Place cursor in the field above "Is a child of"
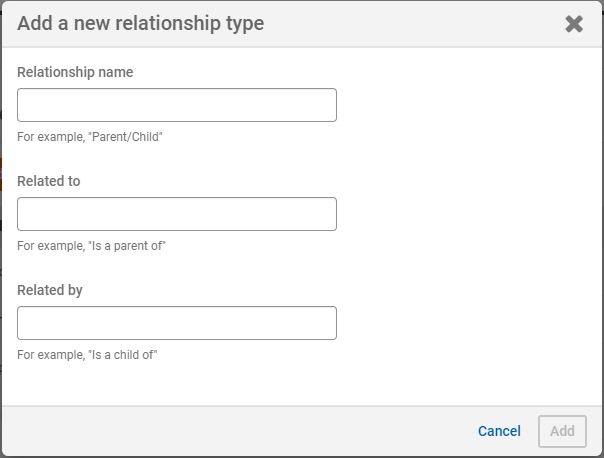This screenshot has width=604, height=458. click(x=177, y=323)
